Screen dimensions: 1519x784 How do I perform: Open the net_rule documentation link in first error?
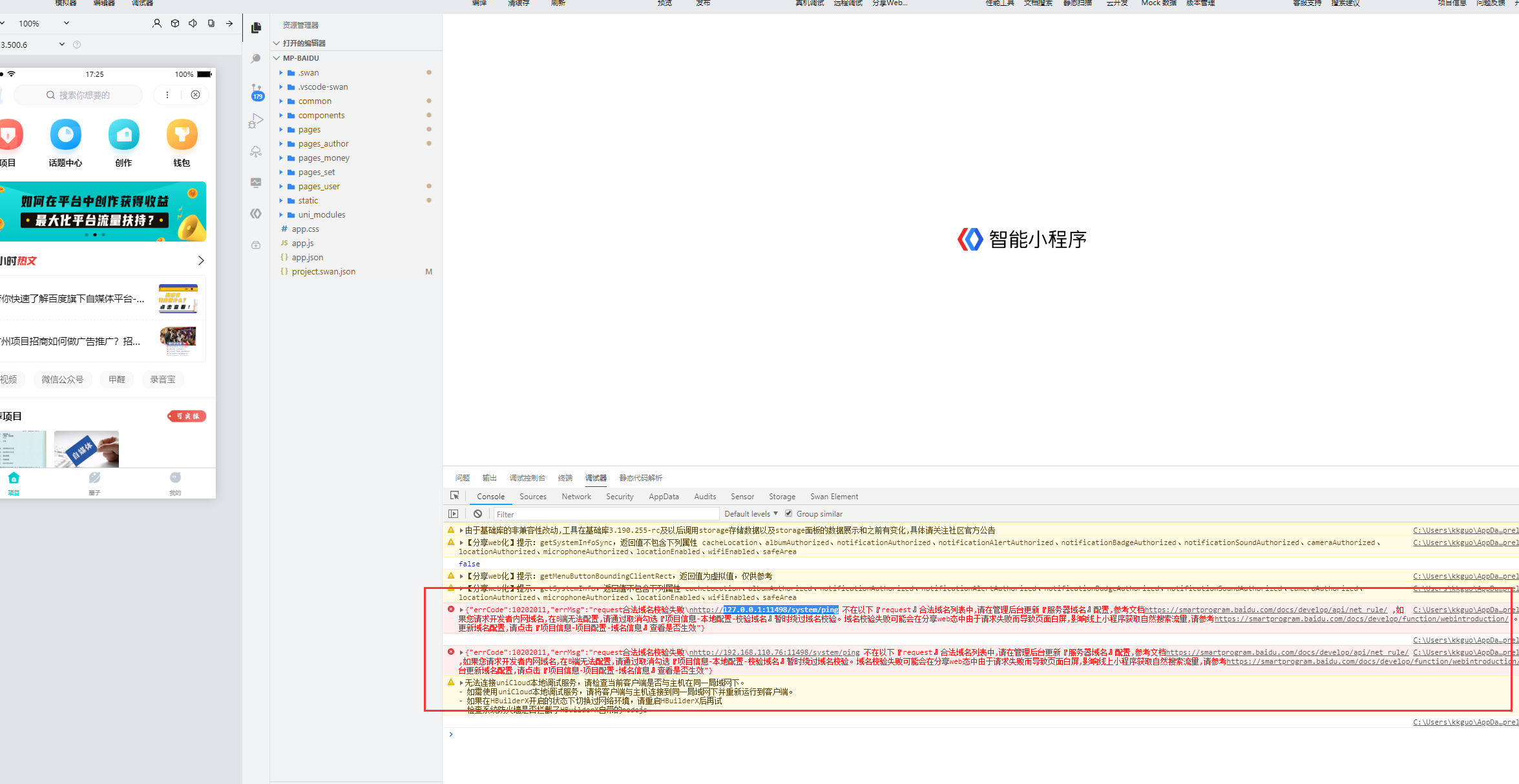[1266, 610]
